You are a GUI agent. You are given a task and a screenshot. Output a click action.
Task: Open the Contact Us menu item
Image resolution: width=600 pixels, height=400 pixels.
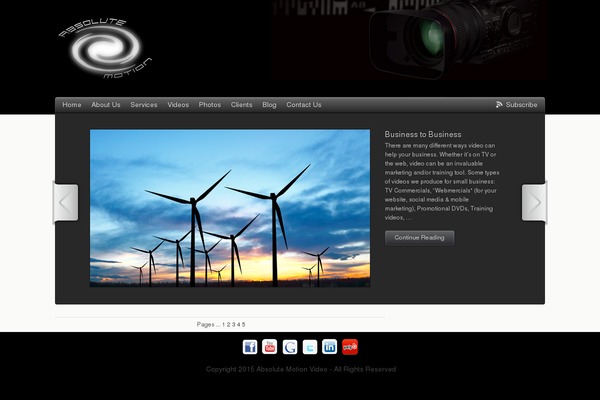pos(304,104)
